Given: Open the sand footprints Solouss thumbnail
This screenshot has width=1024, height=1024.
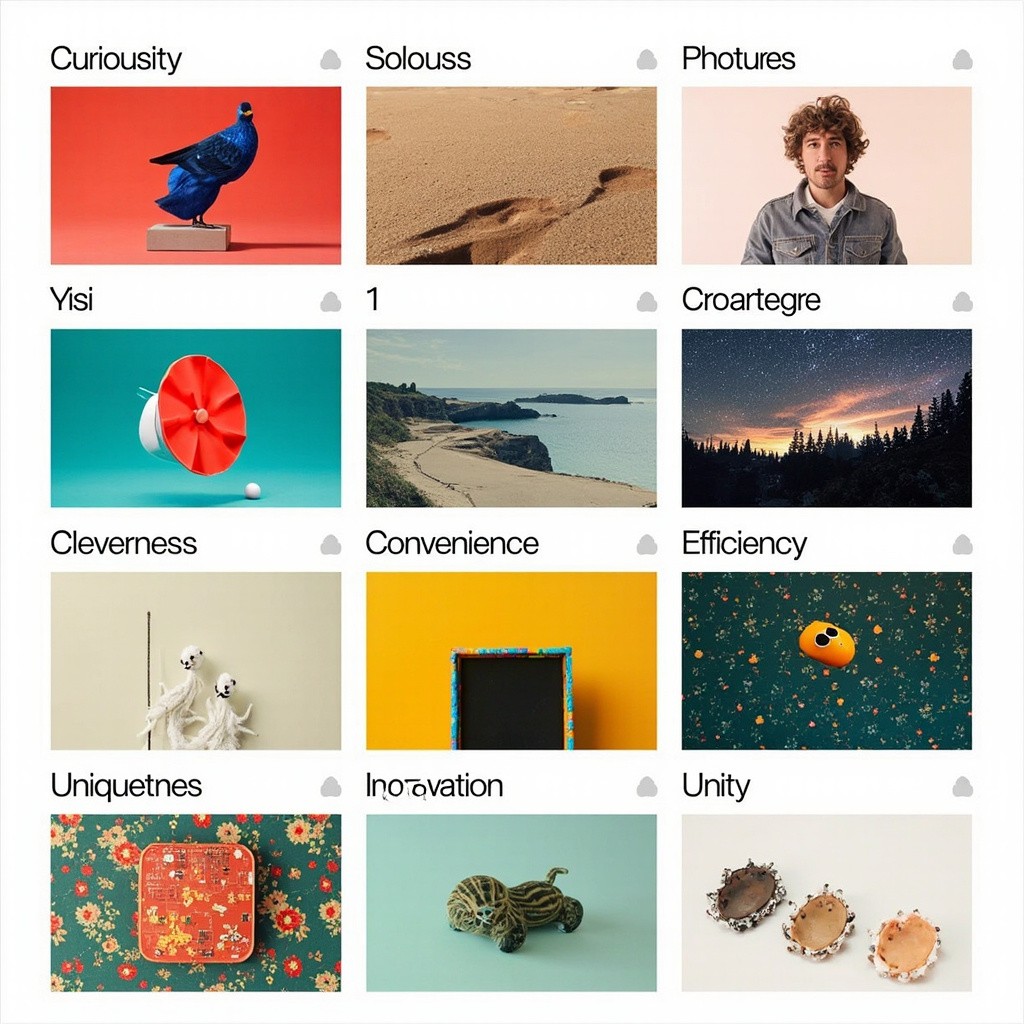Looking at the screenshot, I should (511, 176).
